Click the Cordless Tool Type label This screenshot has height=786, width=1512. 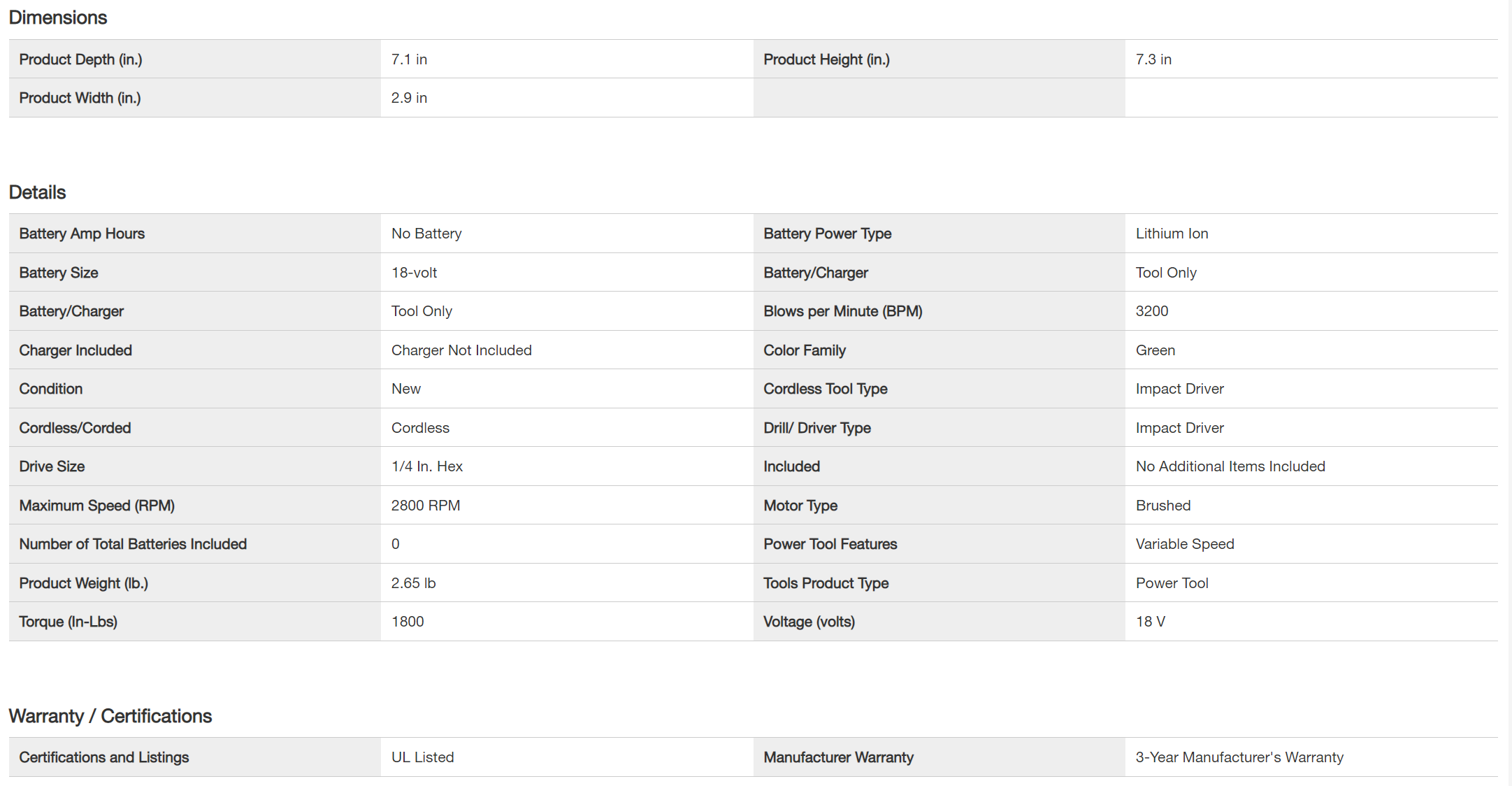pyautogui.click(x=825, y=389)
